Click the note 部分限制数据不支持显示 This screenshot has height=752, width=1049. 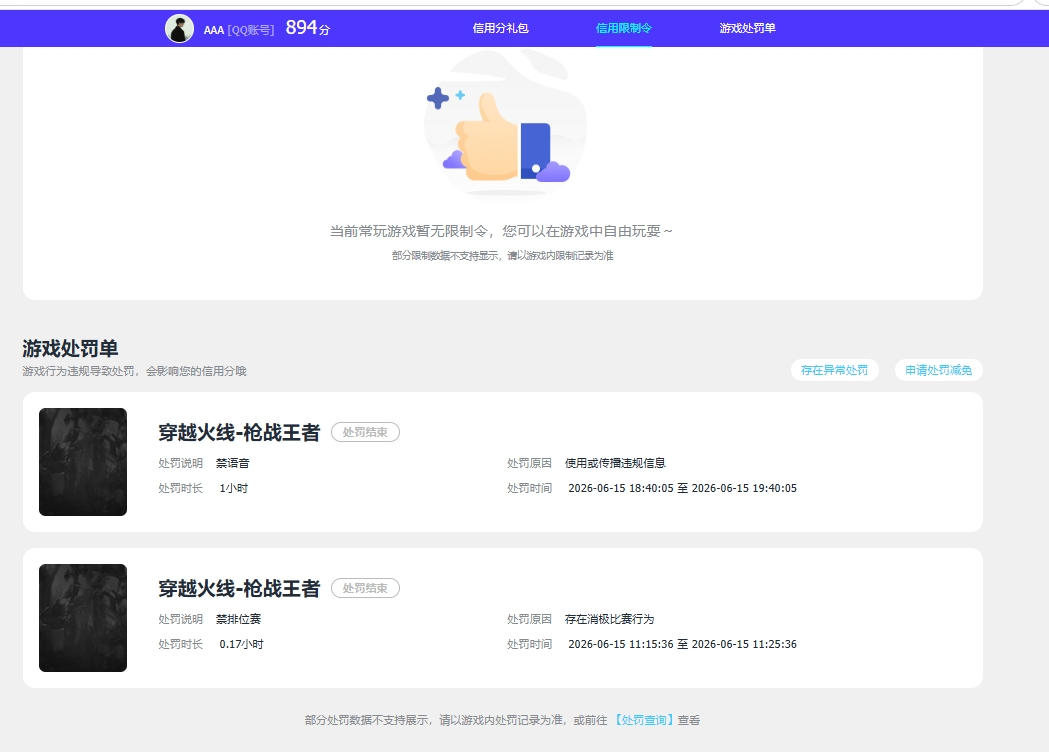(x=502, y=256)
